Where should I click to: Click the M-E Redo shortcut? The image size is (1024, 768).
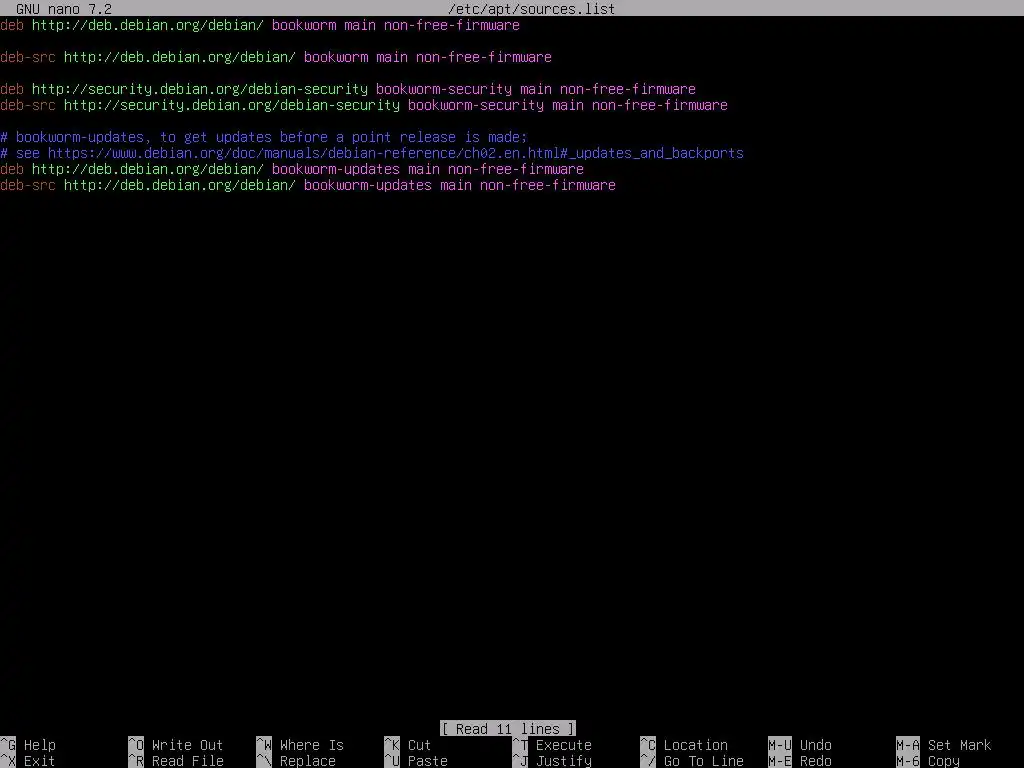(800, 761)
